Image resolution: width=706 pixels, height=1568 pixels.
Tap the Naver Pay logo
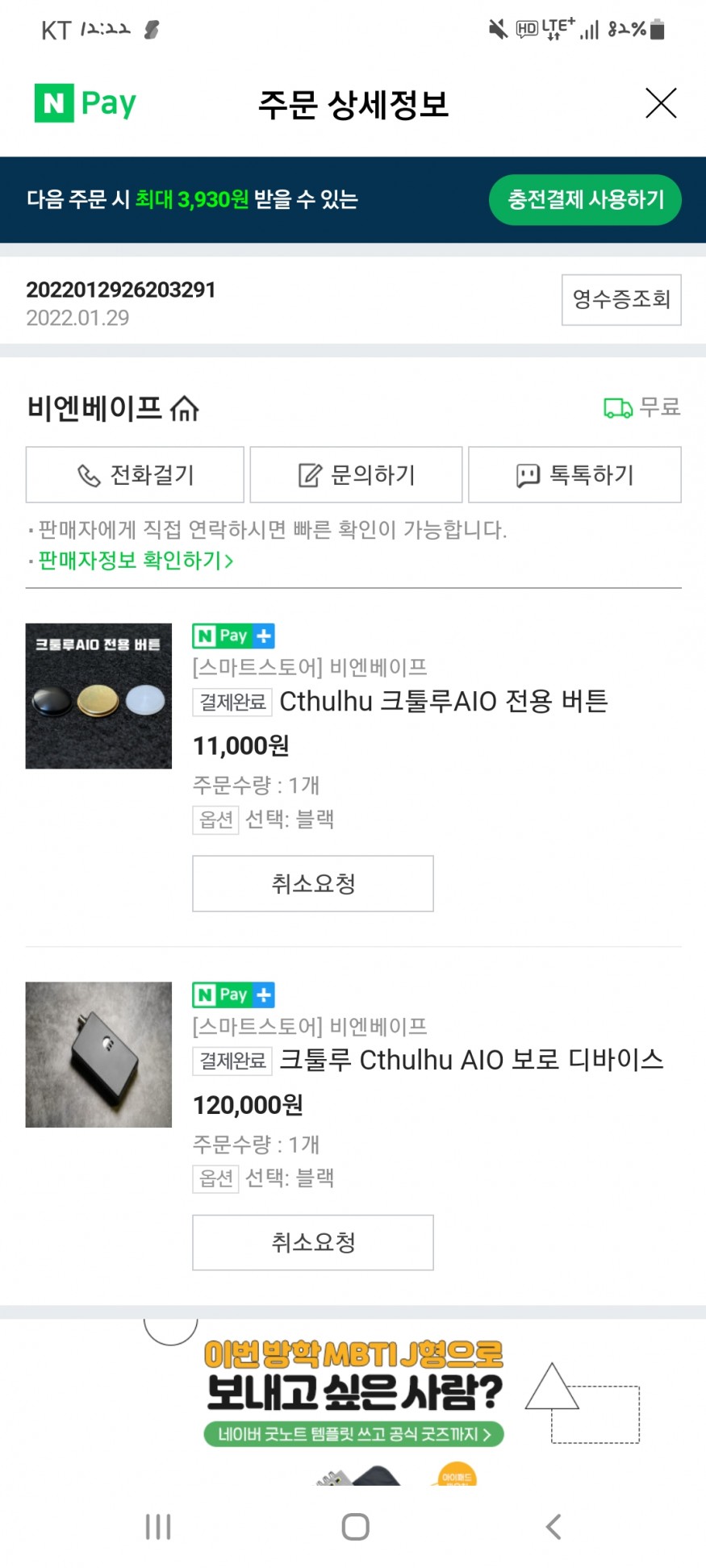pyautogui.click(x=86, y=103)
